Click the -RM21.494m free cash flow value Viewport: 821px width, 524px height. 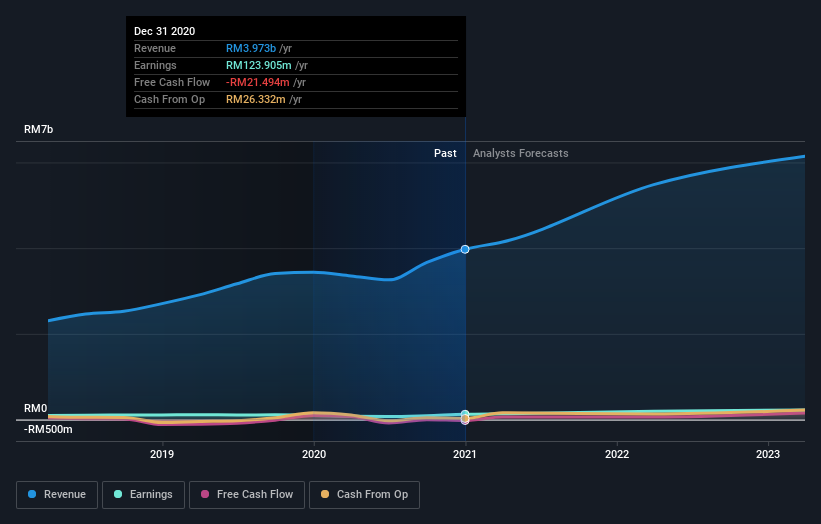click(x=258, y=82)
